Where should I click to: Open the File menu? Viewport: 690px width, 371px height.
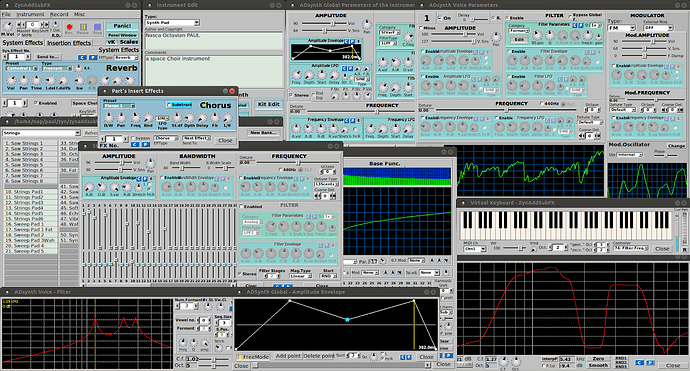7,14
